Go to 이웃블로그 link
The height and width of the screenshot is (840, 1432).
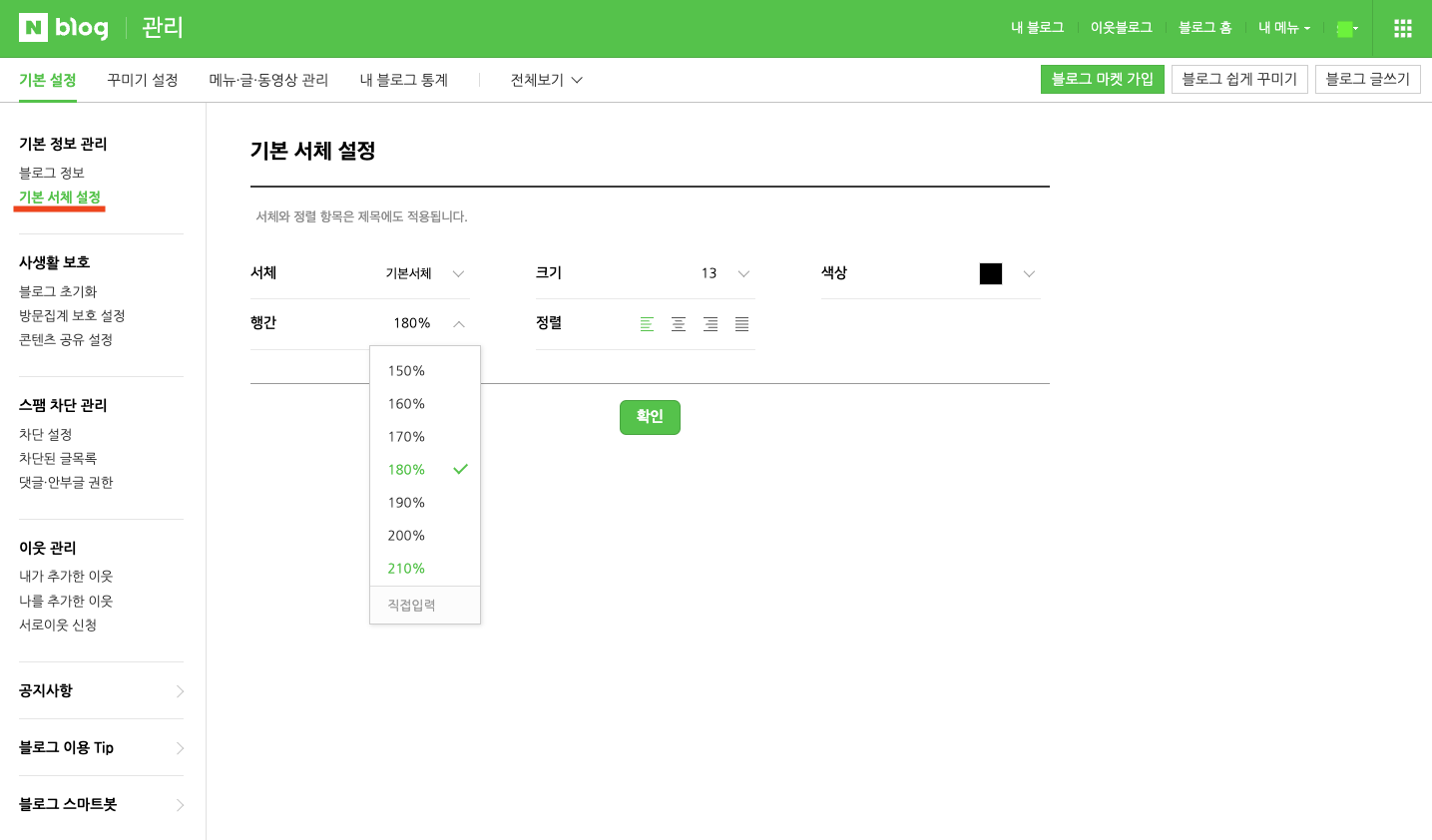tap(1122, 28)
